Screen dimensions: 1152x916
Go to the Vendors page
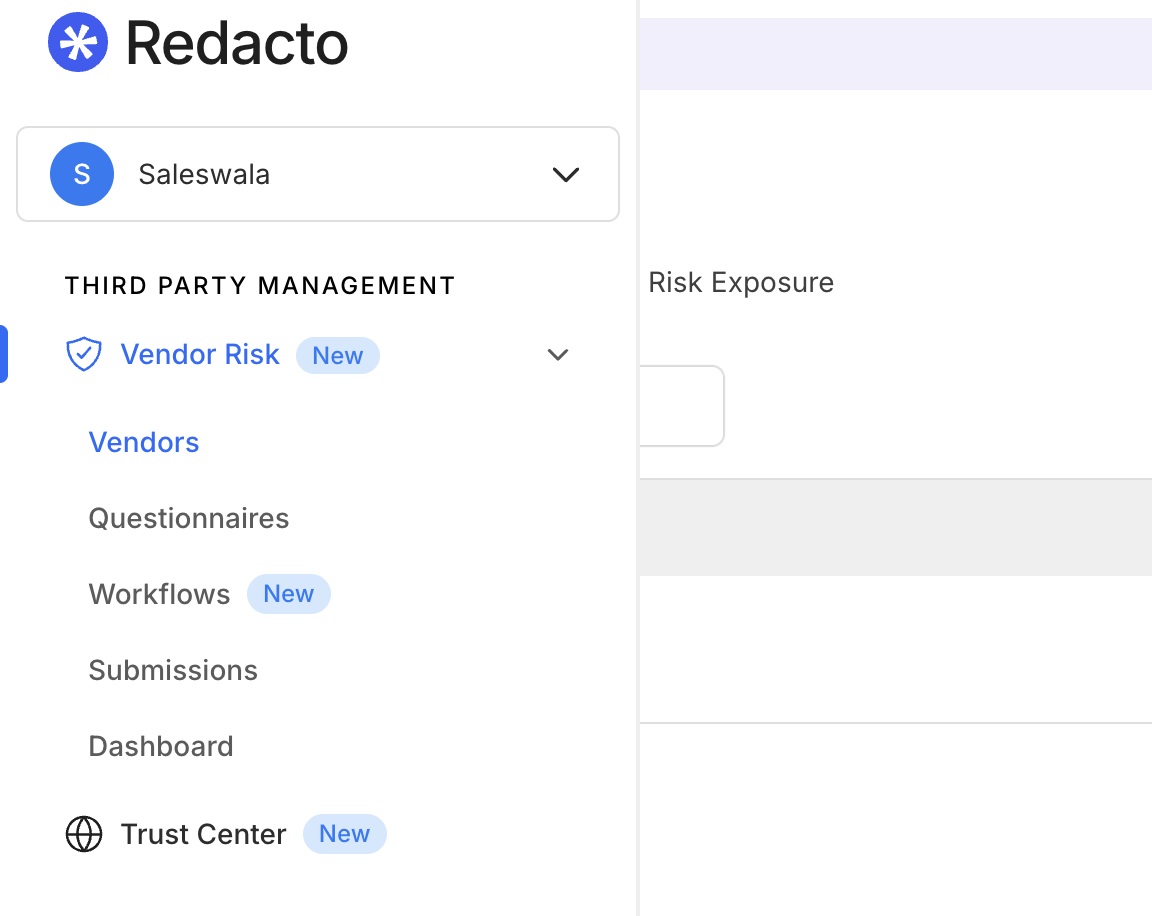pyautogui.click(x=144, y=442)
